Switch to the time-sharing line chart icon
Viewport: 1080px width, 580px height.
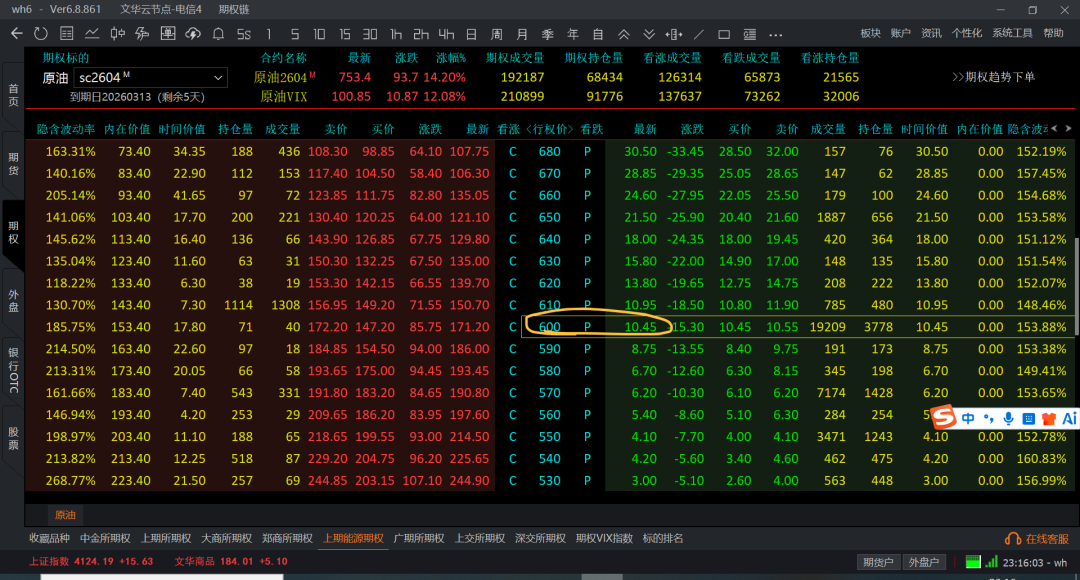tap(92, 33)
